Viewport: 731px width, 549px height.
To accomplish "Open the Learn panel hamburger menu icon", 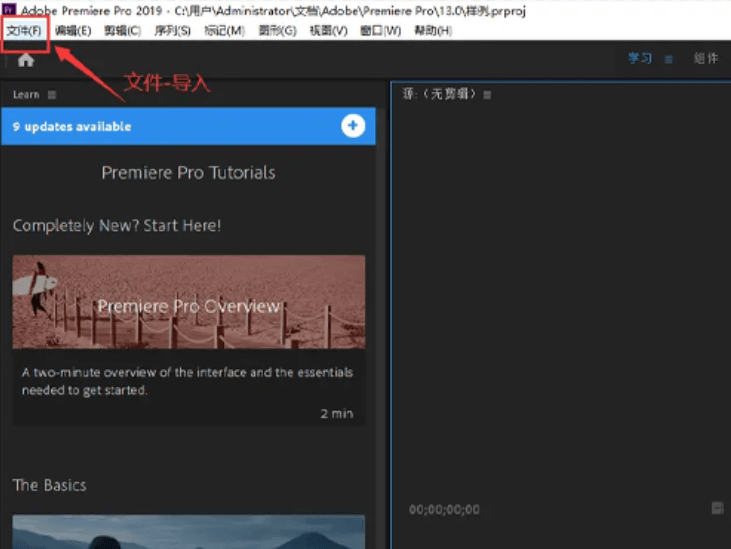I will (52, 95).
